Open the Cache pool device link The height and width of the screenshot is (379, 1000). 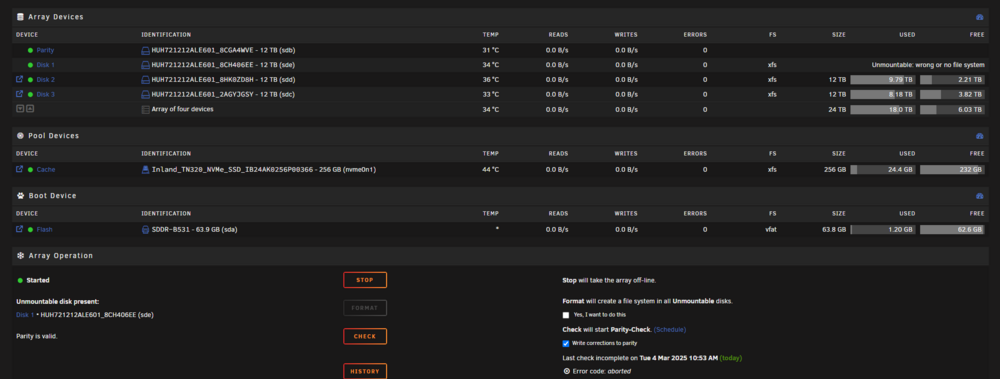tap(46, 170)
